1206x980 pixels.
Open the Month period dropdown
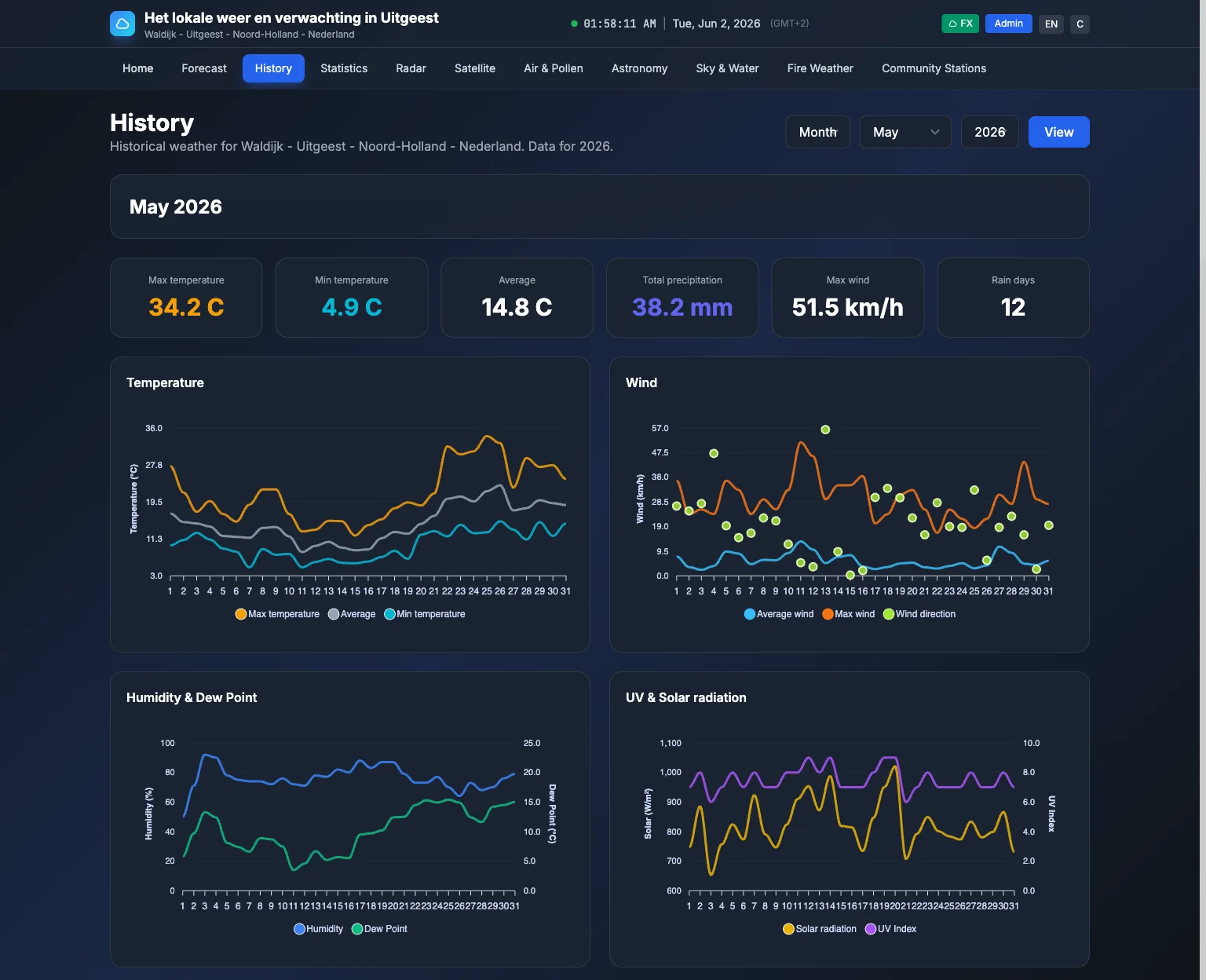pos(818,132)
